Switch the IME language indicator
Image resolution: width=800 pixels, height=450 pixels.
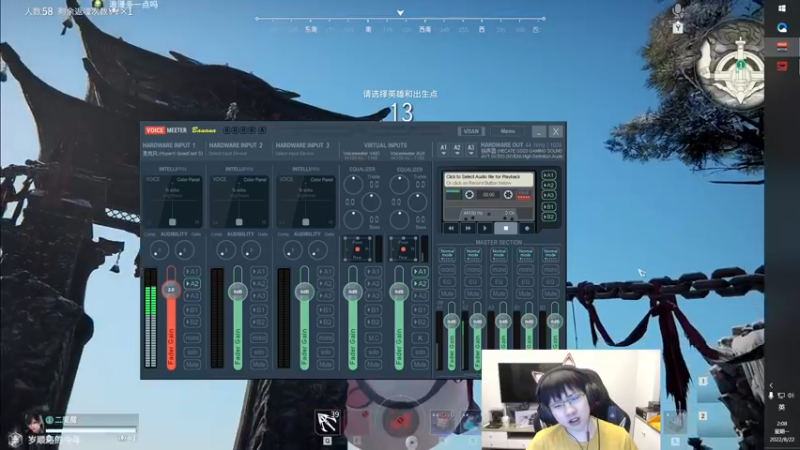(781, 408)
